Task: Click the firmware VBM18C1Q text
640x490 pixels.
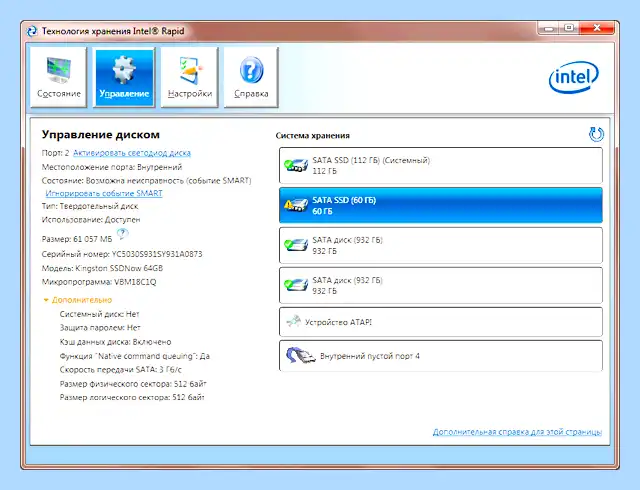Action: pos(135,282)
